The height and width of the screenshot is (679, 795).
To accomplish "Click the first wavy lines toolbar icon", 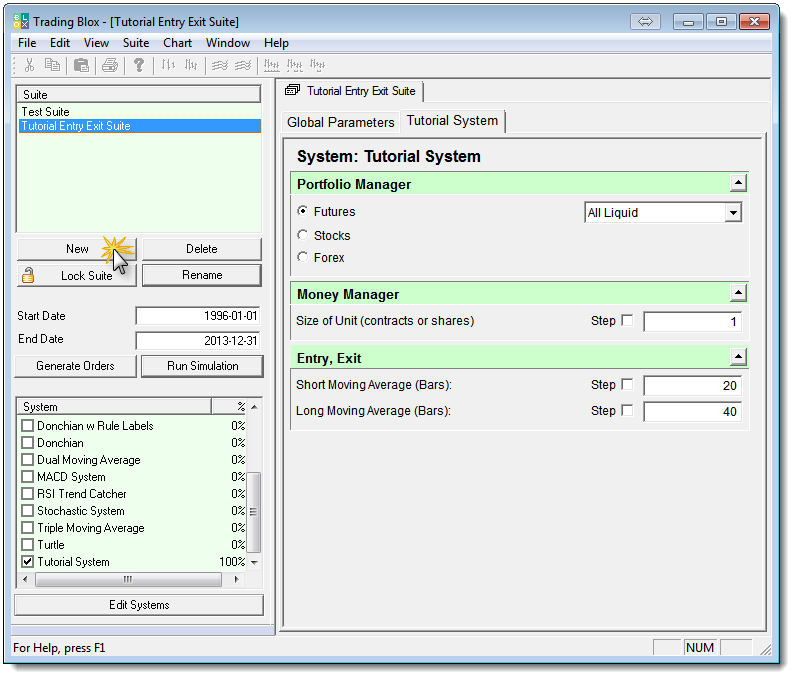I will tap(219, 66).
